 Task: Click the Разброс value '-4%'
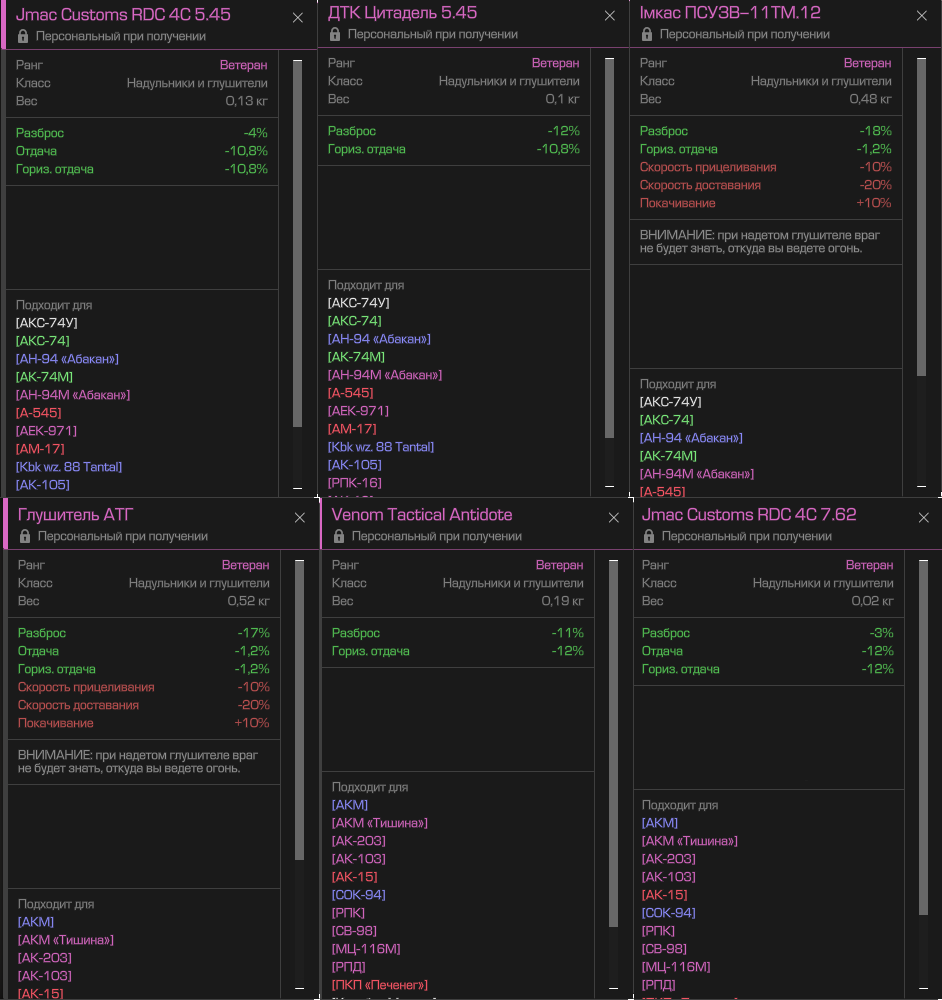point(256,133)
